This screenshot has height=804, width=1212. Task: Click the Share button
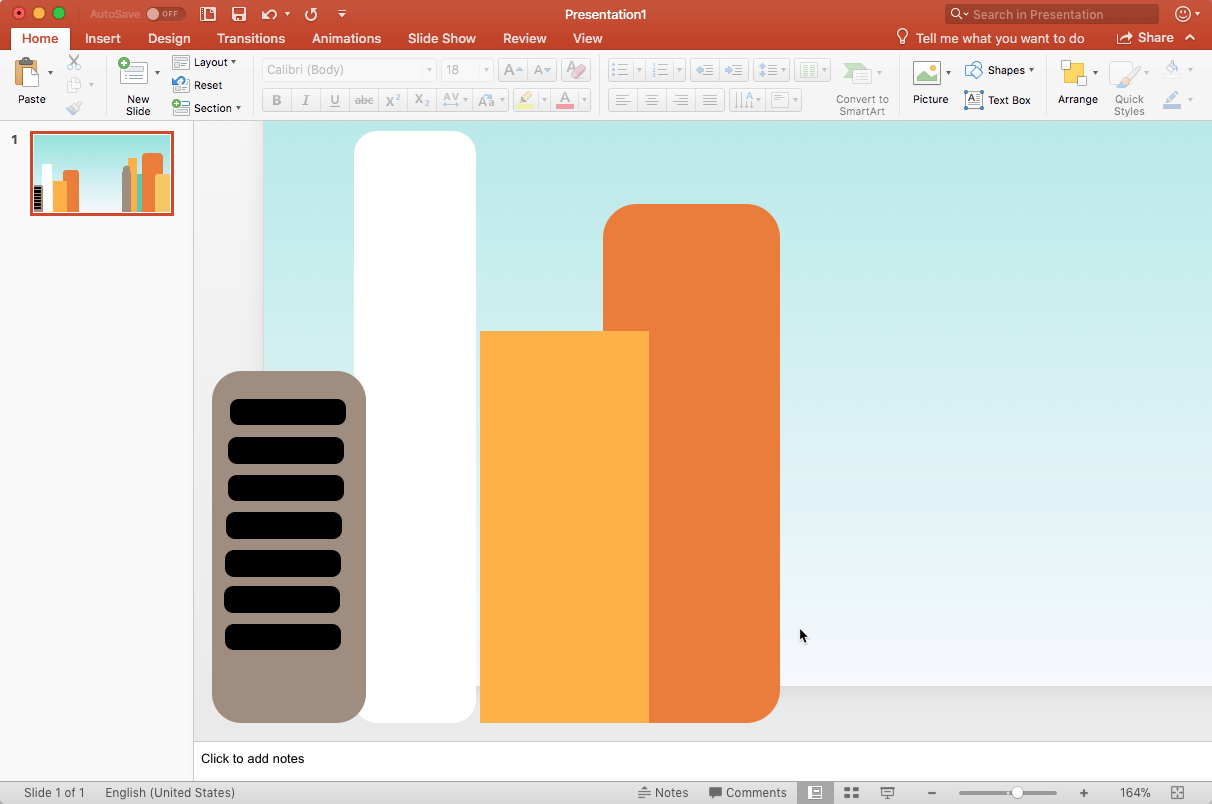click(x=1145, y=38)
